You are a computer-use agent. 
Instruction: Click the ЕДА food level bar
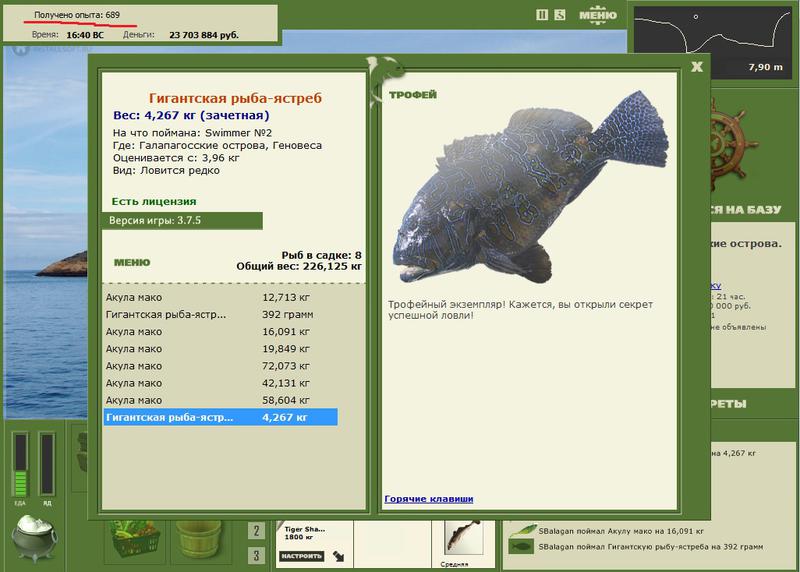coord(20,464)
